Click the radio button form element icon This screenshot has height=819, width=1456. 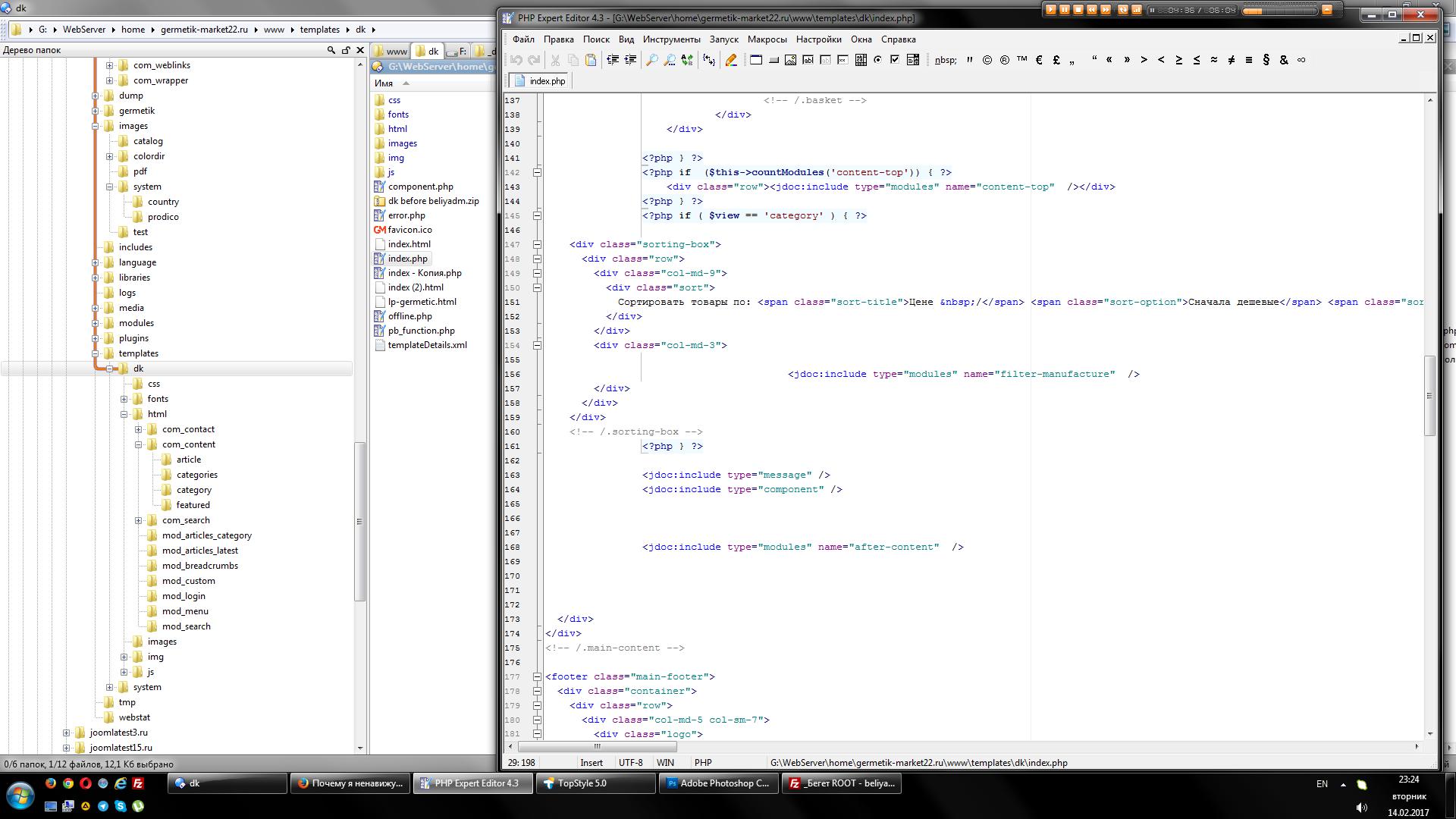click(877, 60)
